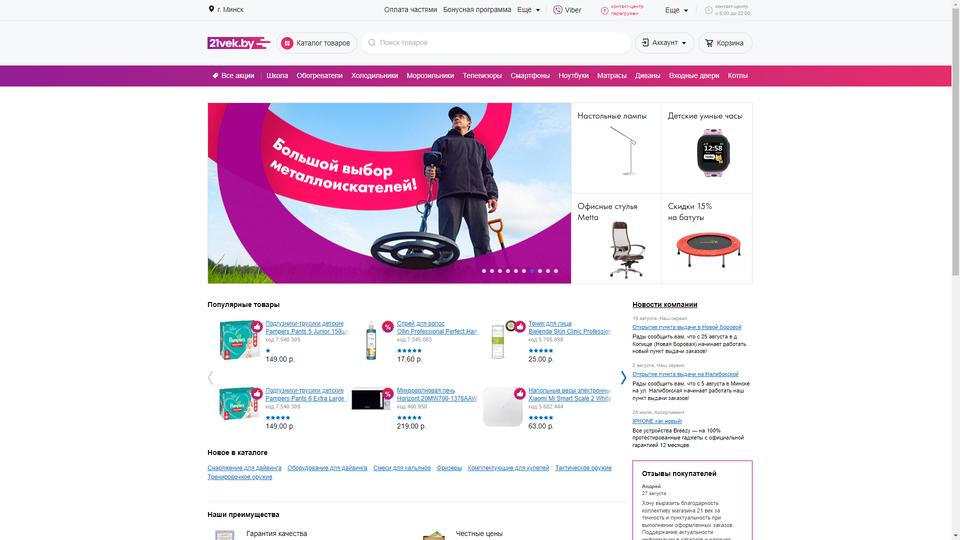
Task: Open Каталог товаров grid icon button
Action: click(287, 43)
